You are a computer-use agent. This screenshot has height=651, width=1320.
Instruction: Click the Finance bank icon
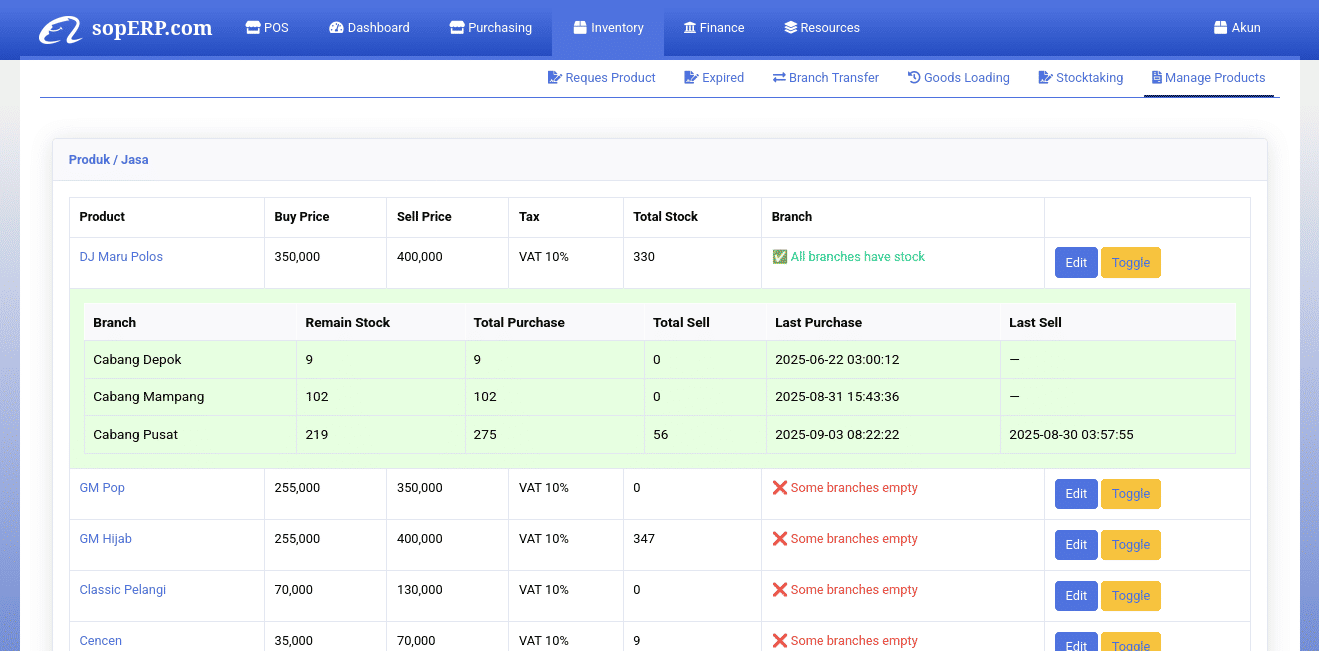[x=690, y=28]
